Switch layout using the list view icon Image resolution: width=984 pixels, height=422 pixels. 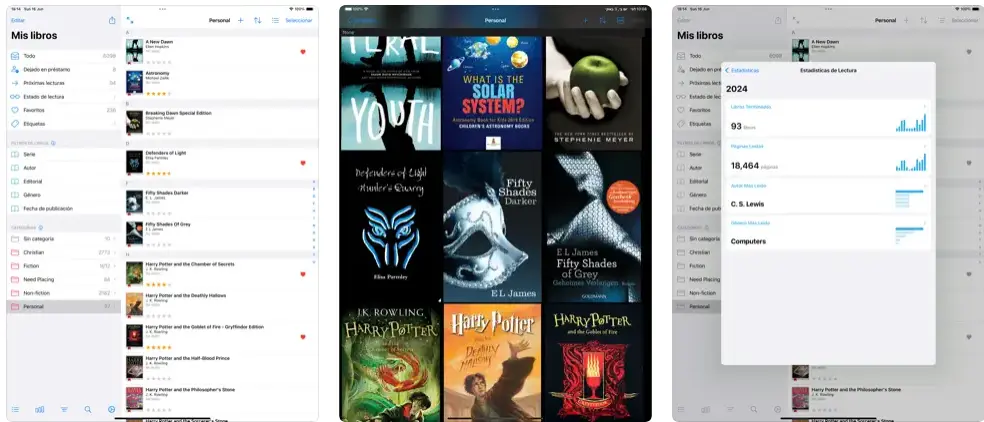coord(275,20)
